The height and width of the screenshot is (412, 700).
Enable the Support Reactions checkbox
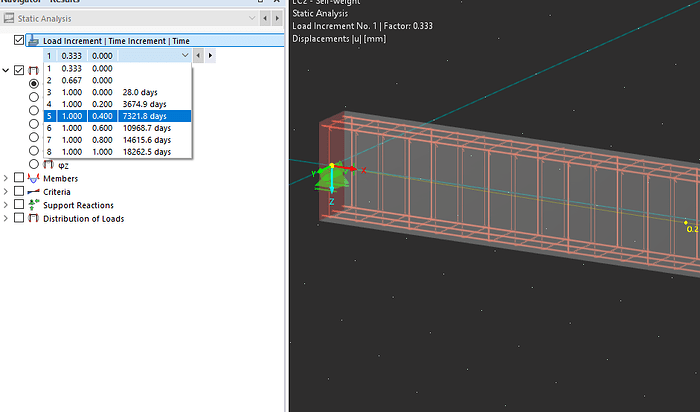[x=19, y=204]
